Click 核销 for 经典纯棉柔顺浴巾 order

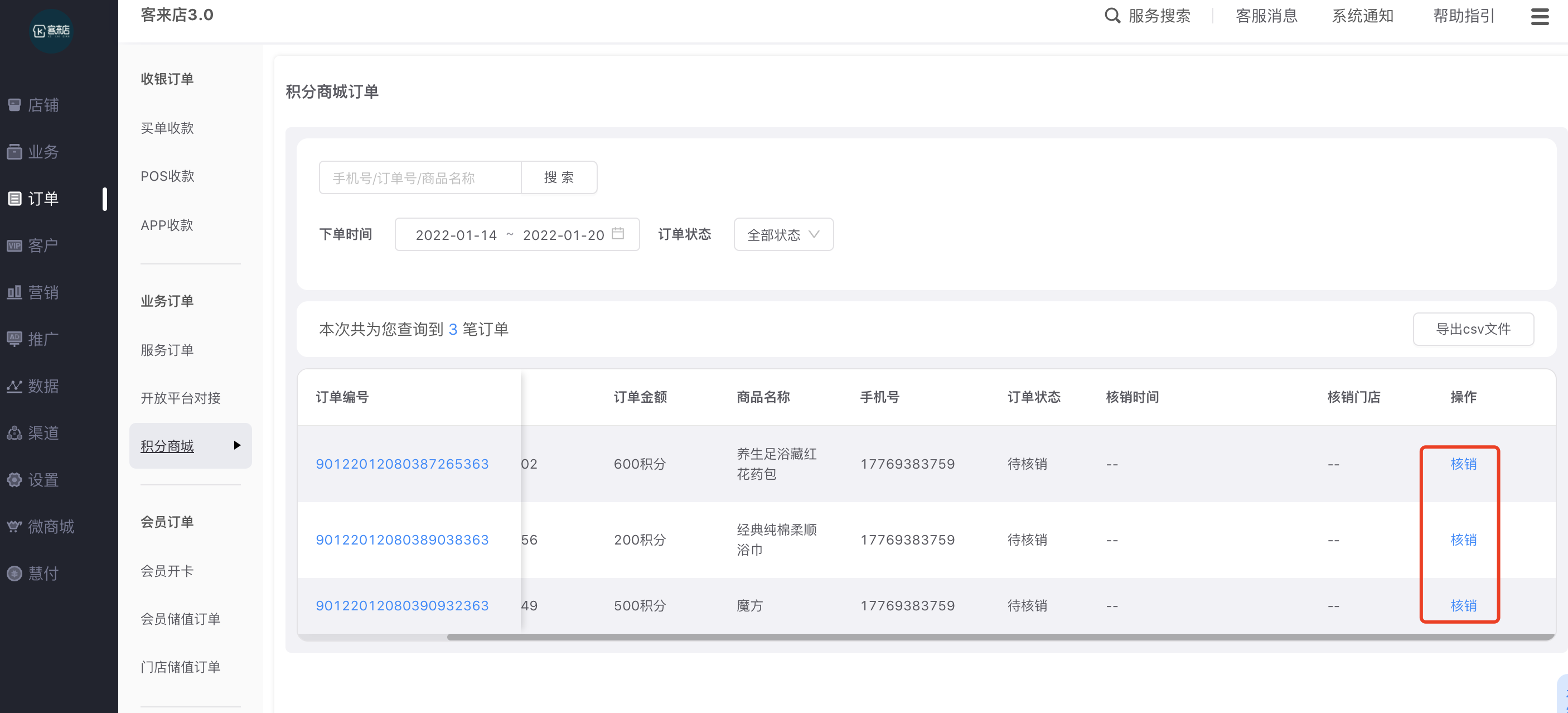(1463, 540)
